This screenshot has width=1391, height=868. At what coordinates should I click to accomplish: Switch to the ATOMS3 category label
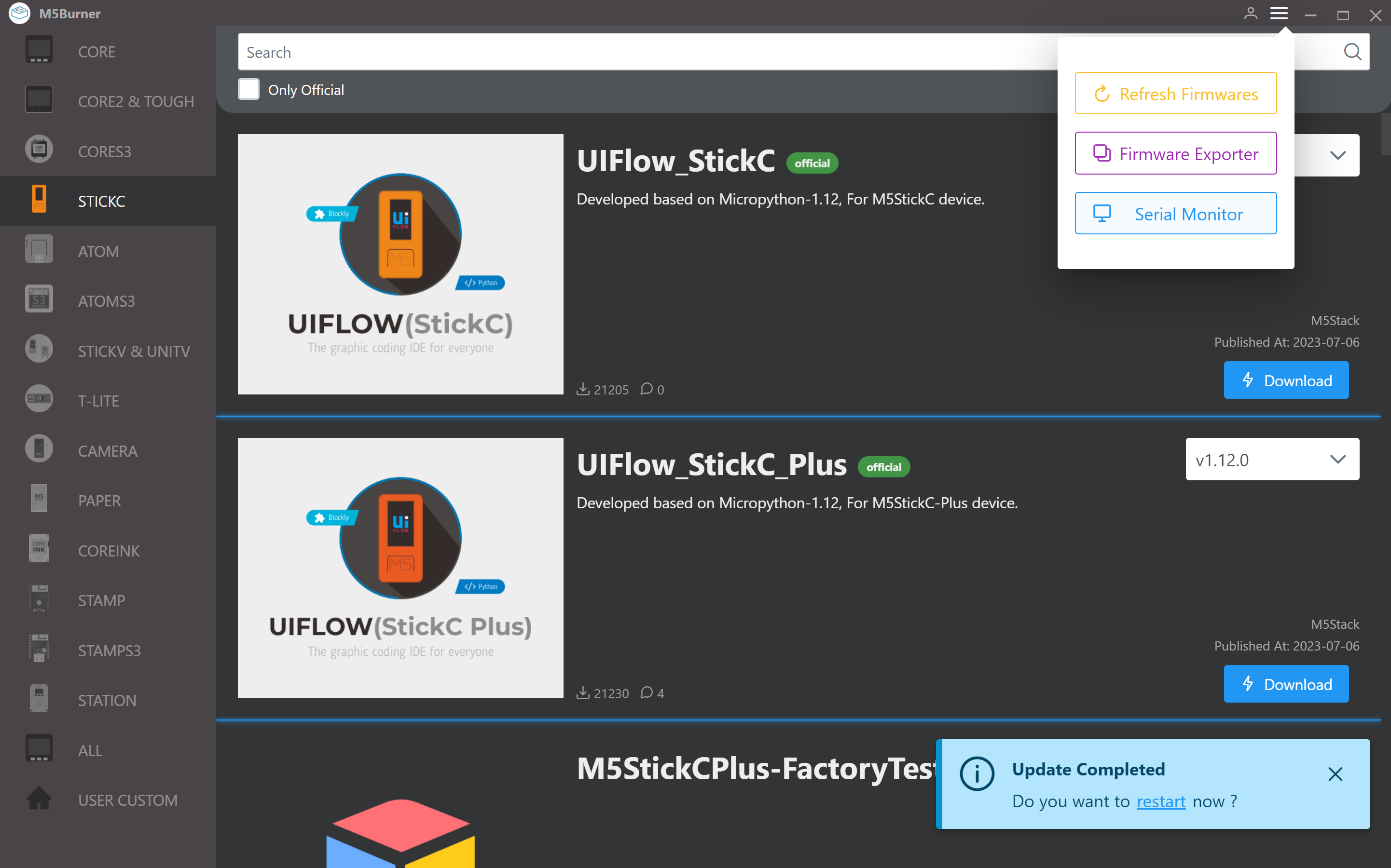click(107, 301)
